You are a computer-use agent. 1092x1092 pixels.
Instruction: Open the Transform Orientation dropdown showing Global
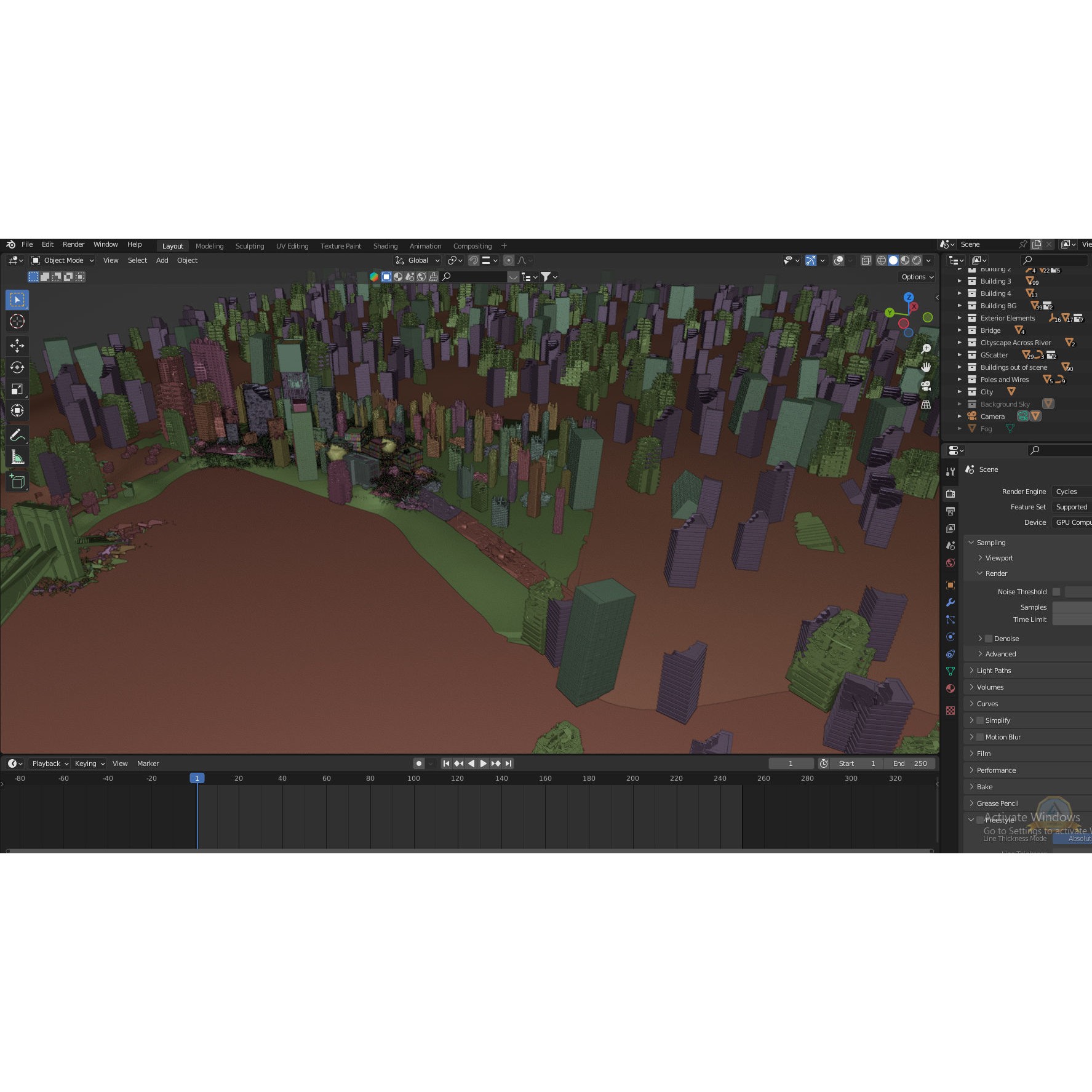[x=417, y=260]
